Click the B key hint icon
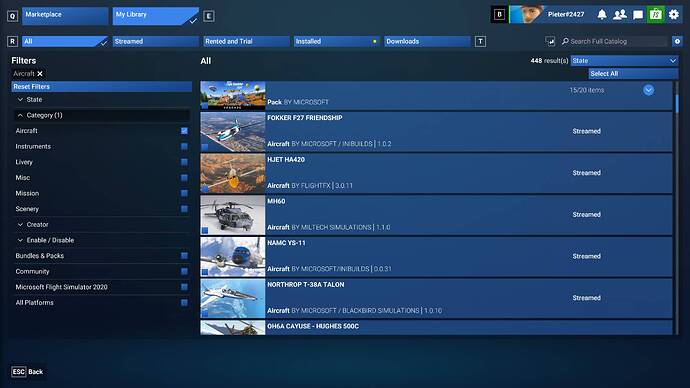Screen dimensions: 690x388 (499, 15)
